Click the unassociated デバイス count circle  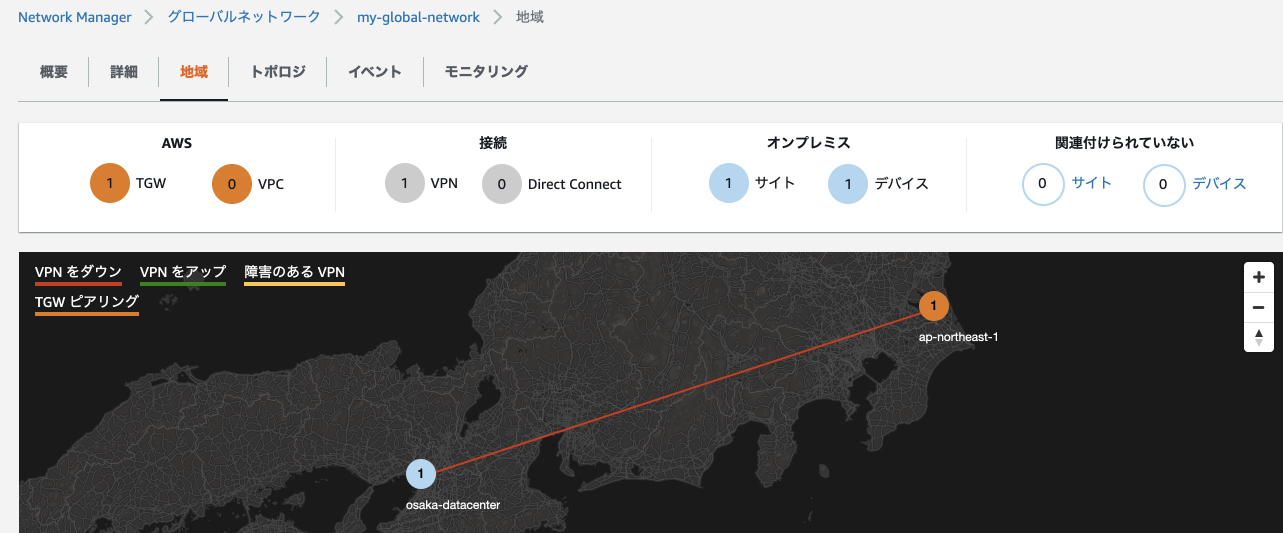point(1164,185)
